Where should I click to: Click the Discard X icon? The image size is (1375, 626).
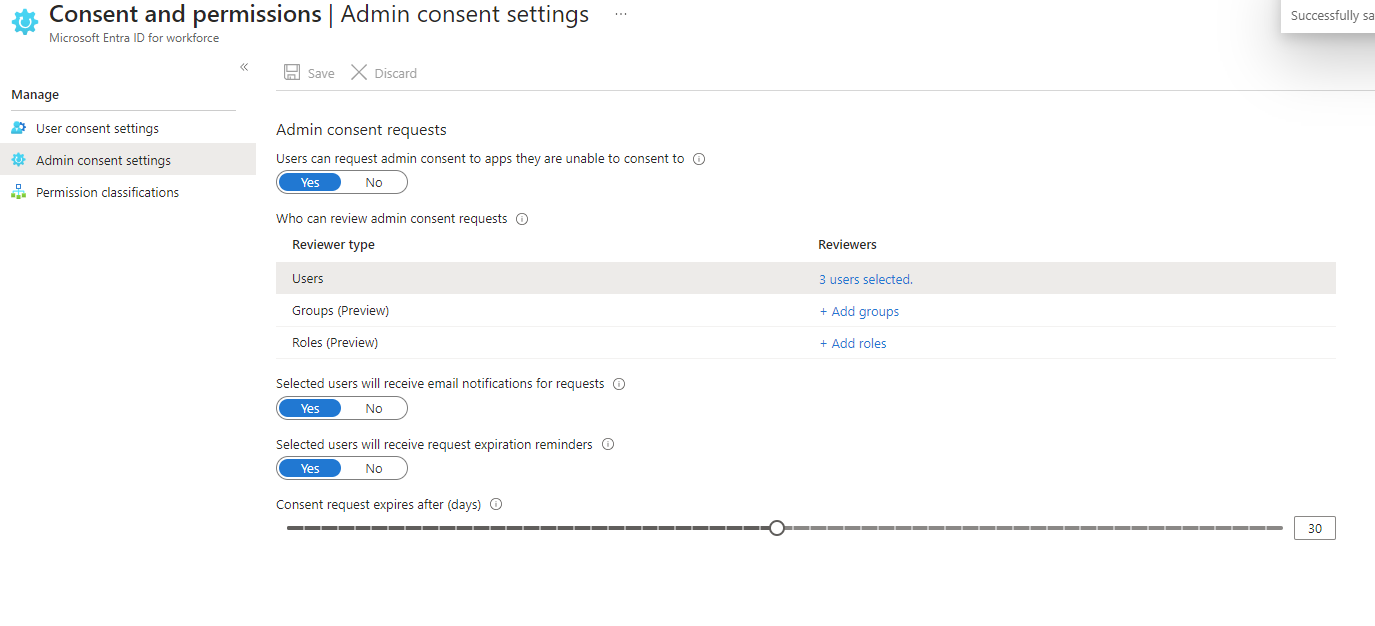(x=359, y=72)
